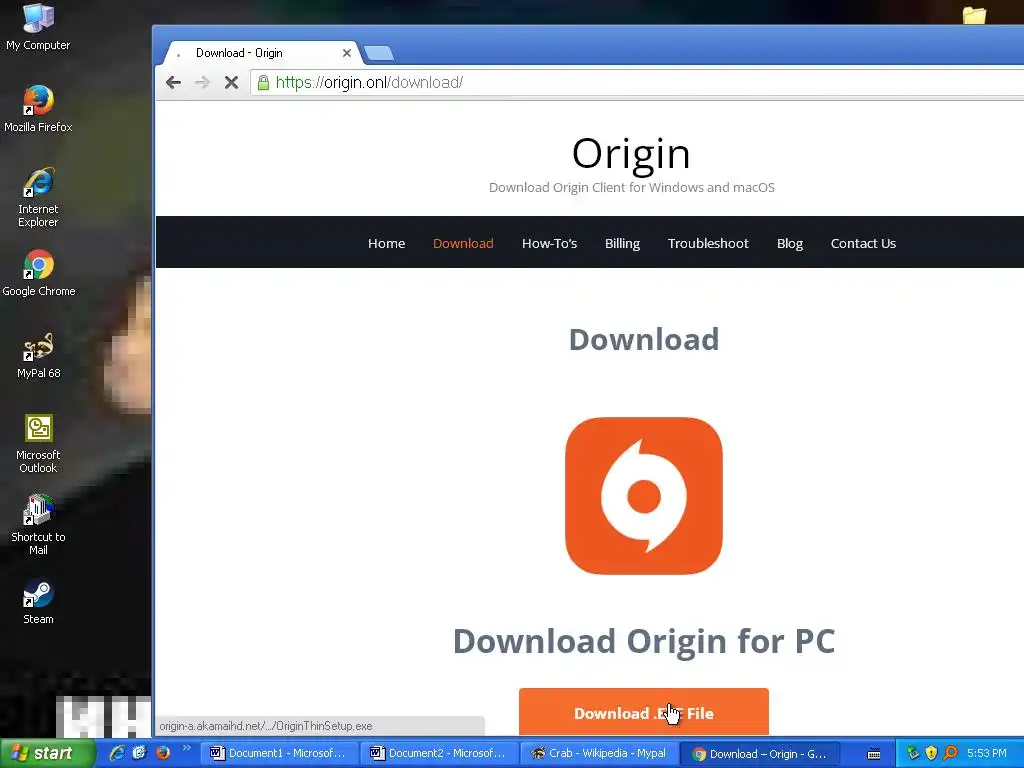
Task: Click 'Download Origin Client for Windows and macOS' tagline
Action: [x=632, y=187]
